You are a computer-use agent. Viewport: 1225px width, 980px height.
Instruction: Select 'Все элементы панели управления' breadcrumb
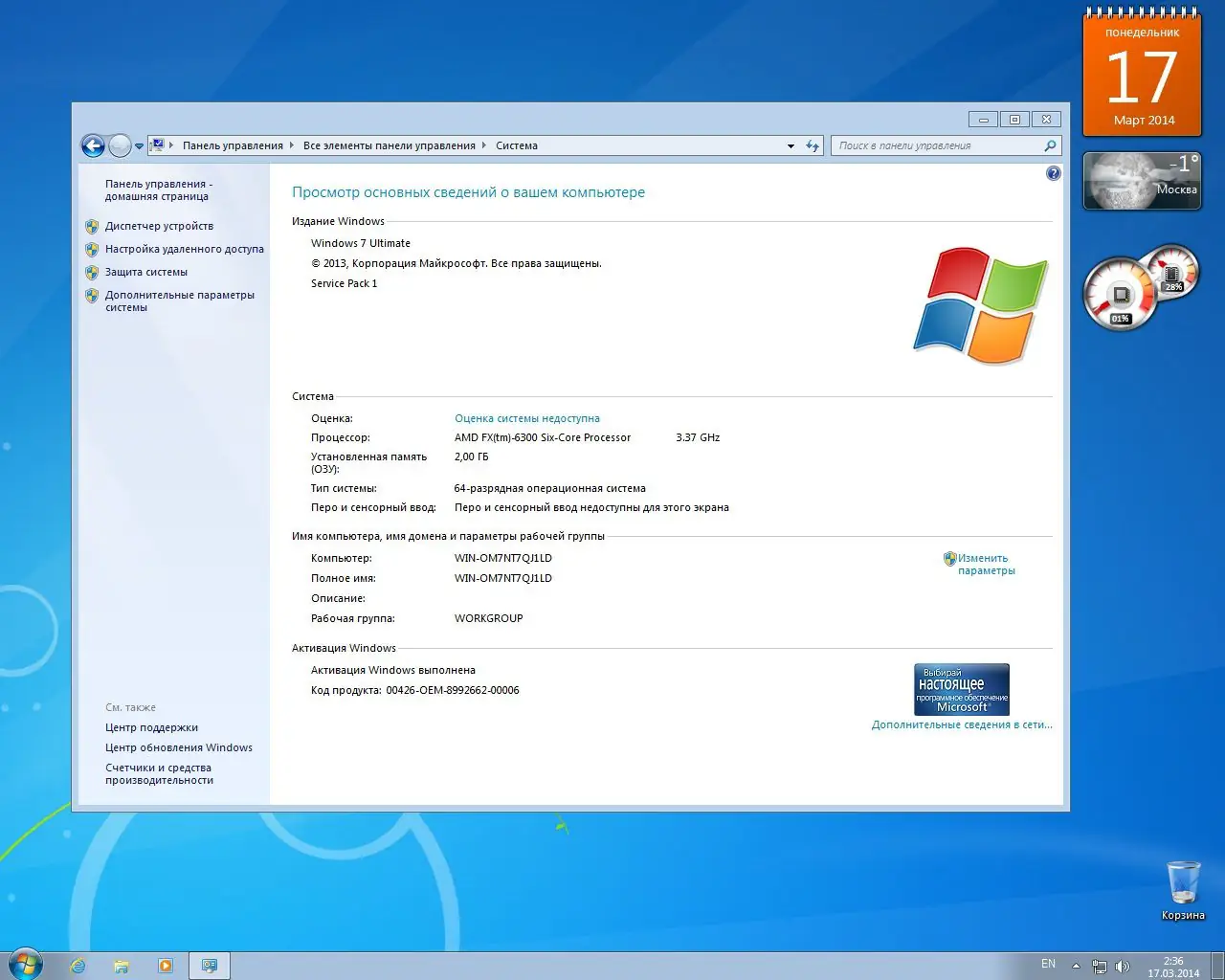click(389, 145)
